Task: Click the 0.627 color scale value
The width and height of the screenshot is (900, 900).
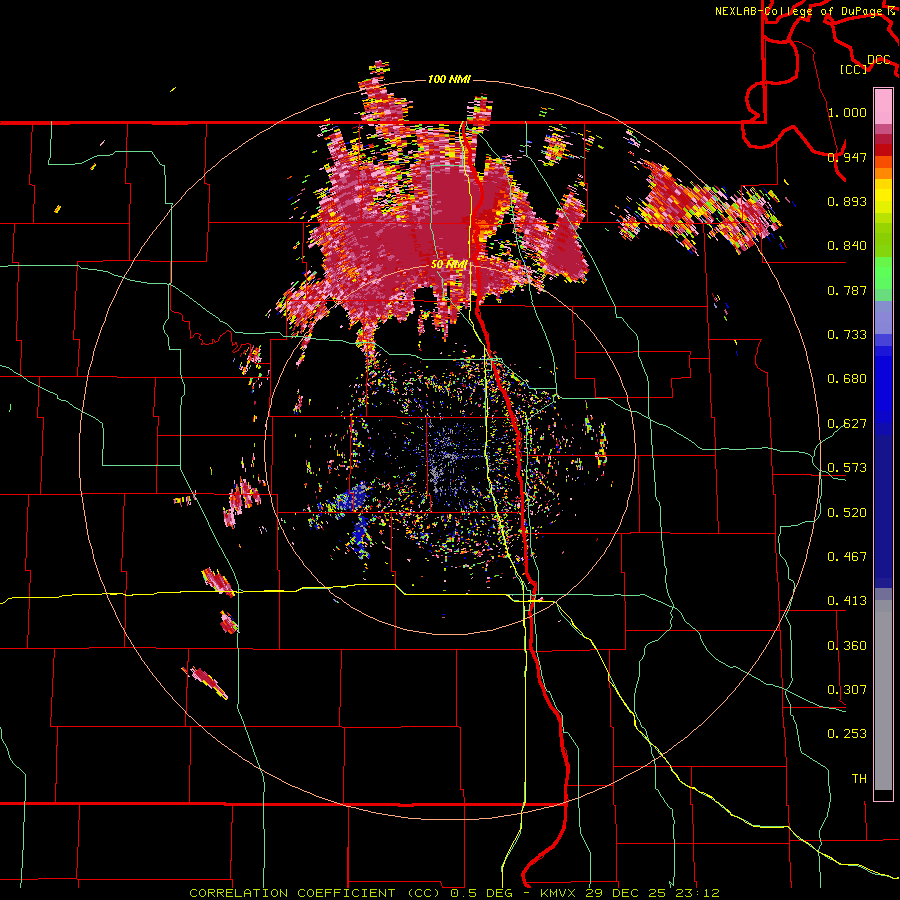Action: pos(847,424)
